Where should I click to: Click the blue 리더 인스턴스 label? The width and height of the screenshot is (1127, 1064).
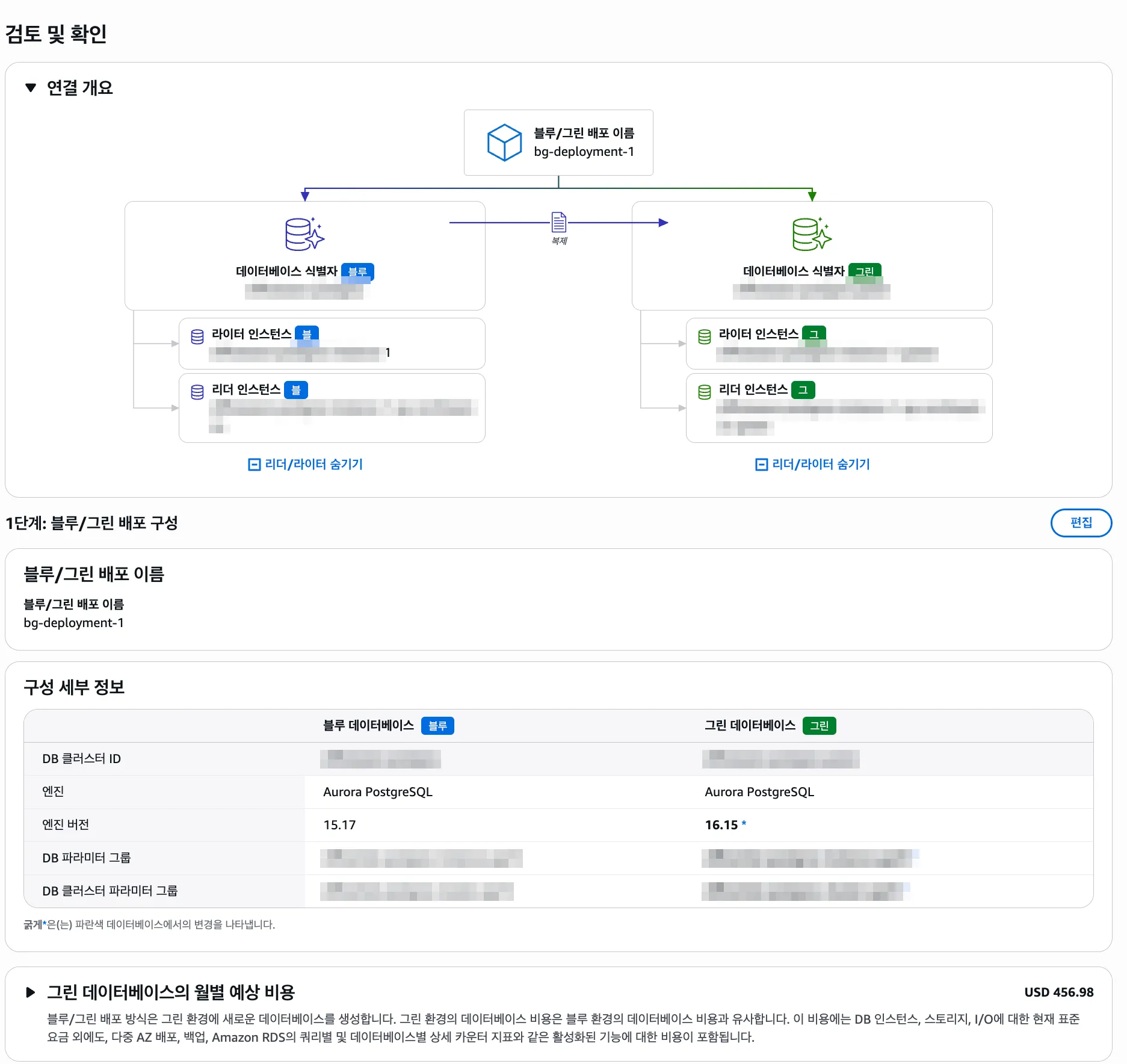click(246, 389)
